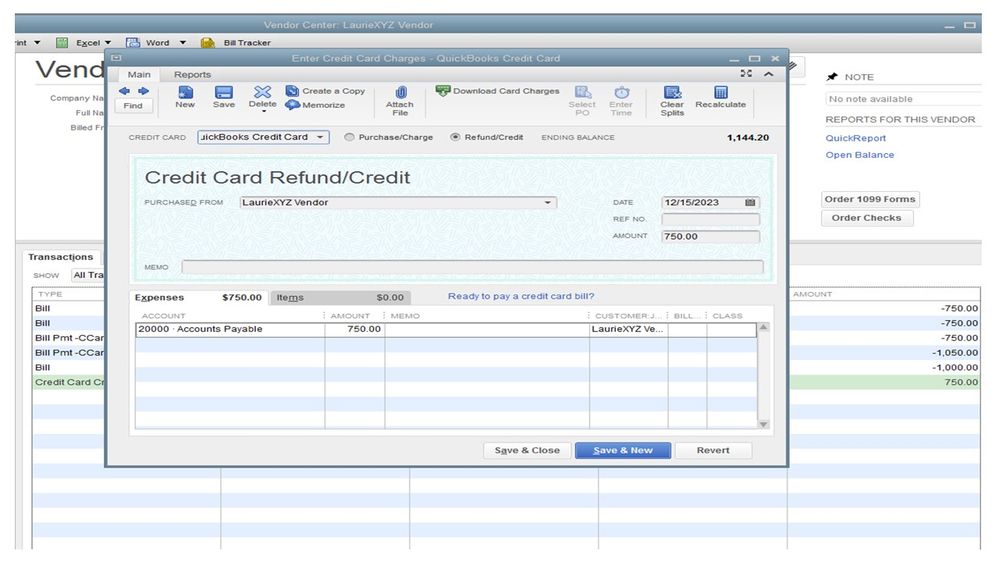The width and height of the screenshot is (999, 562).
Task: Switch to the Expenses tab
Action: 199,298
